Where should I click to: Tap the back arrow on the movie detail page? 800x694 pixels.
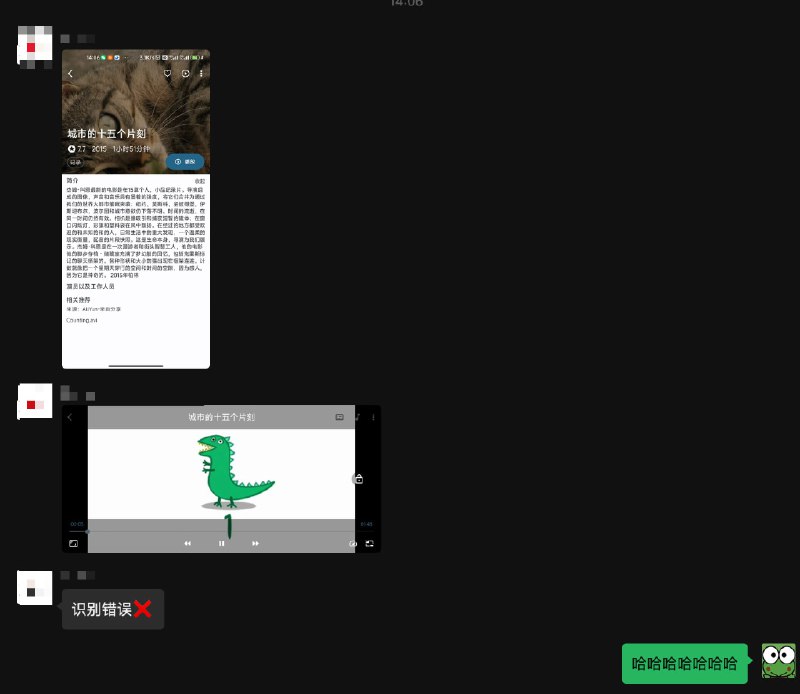tap(70, 74)
